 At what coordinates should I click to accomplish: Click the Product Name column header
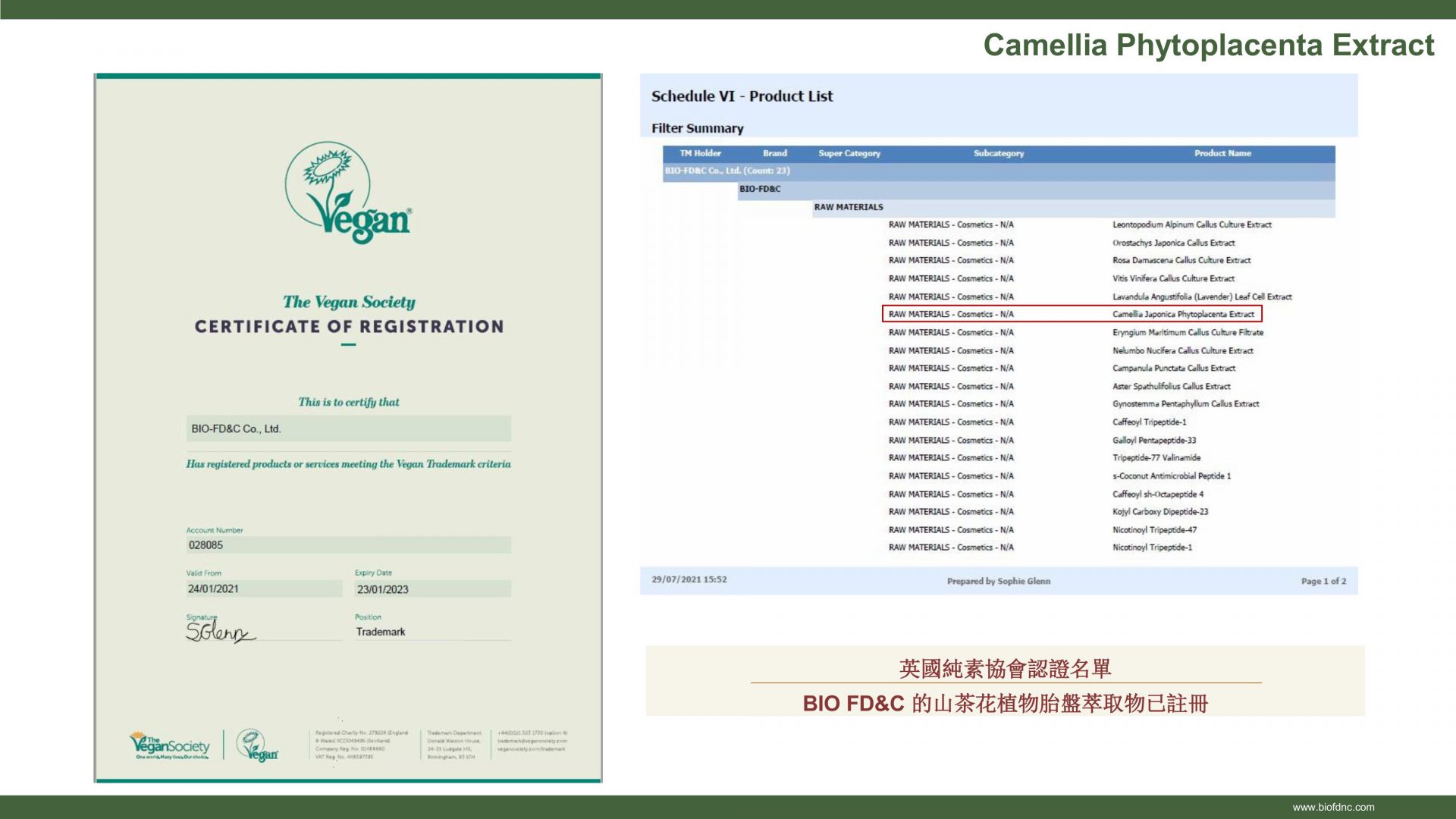pos(1222,153)
